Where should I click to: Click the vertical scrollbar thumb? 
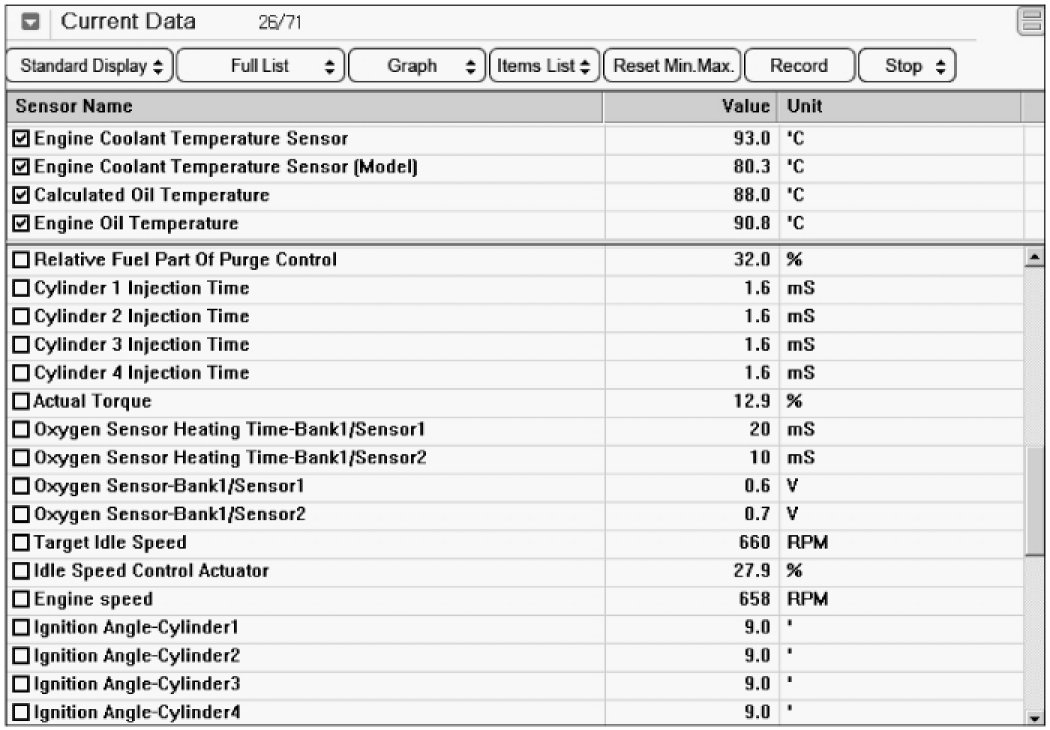point(1034,500)
